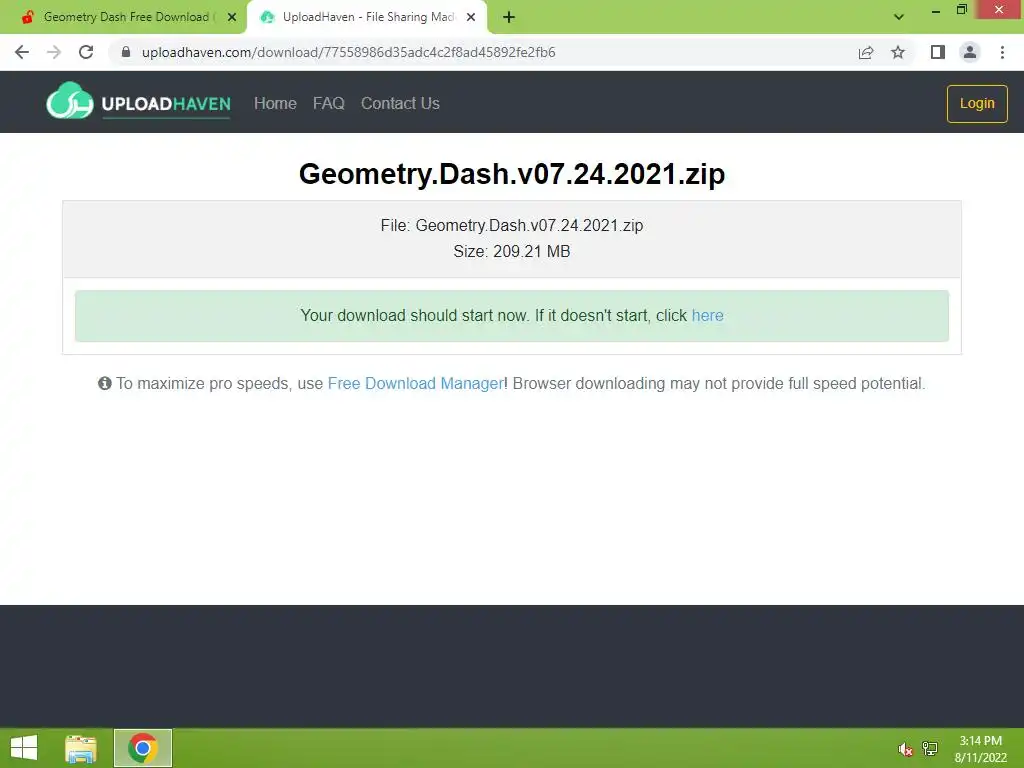Click the 'here' download link
The width and height of the screenshot is (1024, 768).
(x=707, y=315)
